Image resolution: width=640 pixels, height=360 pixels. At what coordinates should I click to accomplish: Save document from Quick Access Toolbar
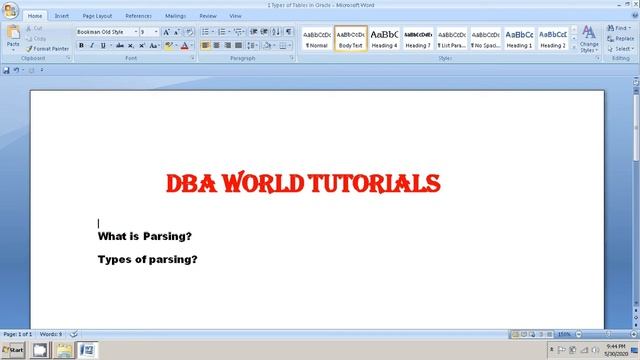[x=6, y=70]
